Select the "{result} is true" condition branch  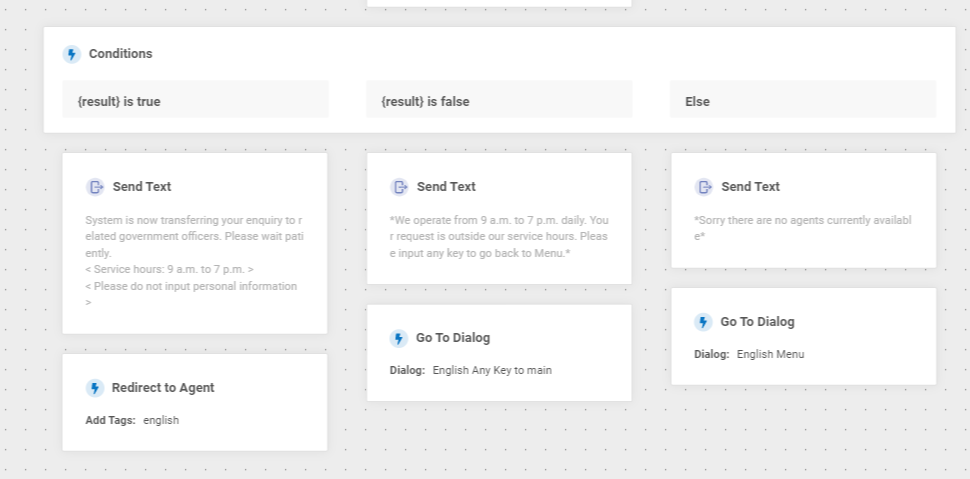pos(195,100)
